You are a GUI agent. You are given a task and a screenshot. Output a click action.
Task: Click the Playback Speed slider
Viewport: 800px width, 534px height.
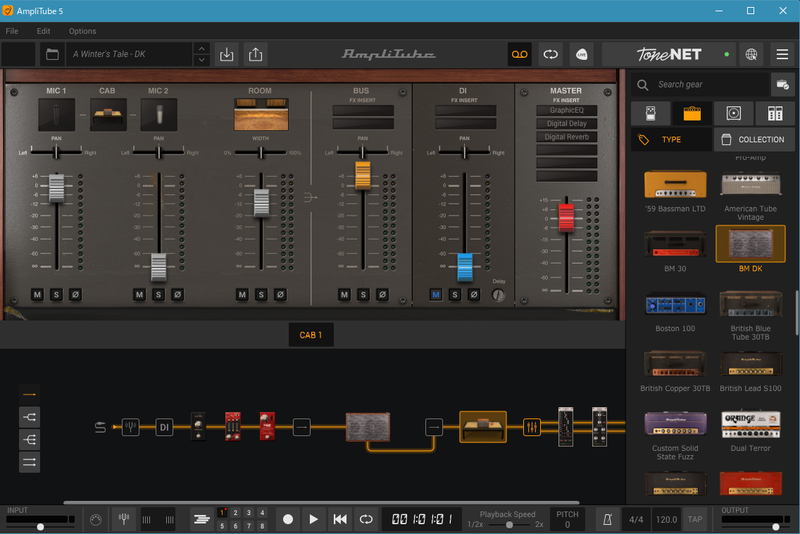(x=509, y=525)
